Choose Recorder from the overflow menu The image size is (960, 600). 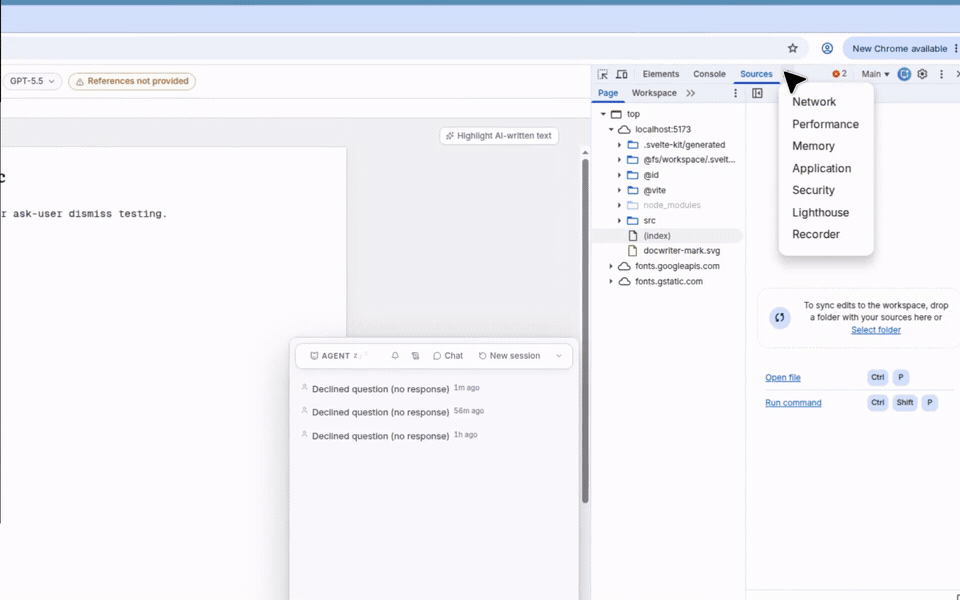816,234
